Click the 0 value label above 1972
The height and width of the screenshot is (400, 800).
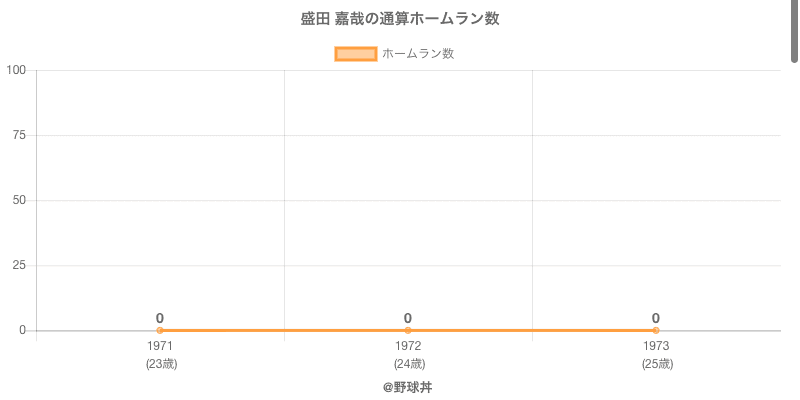(x=408, y=318)
